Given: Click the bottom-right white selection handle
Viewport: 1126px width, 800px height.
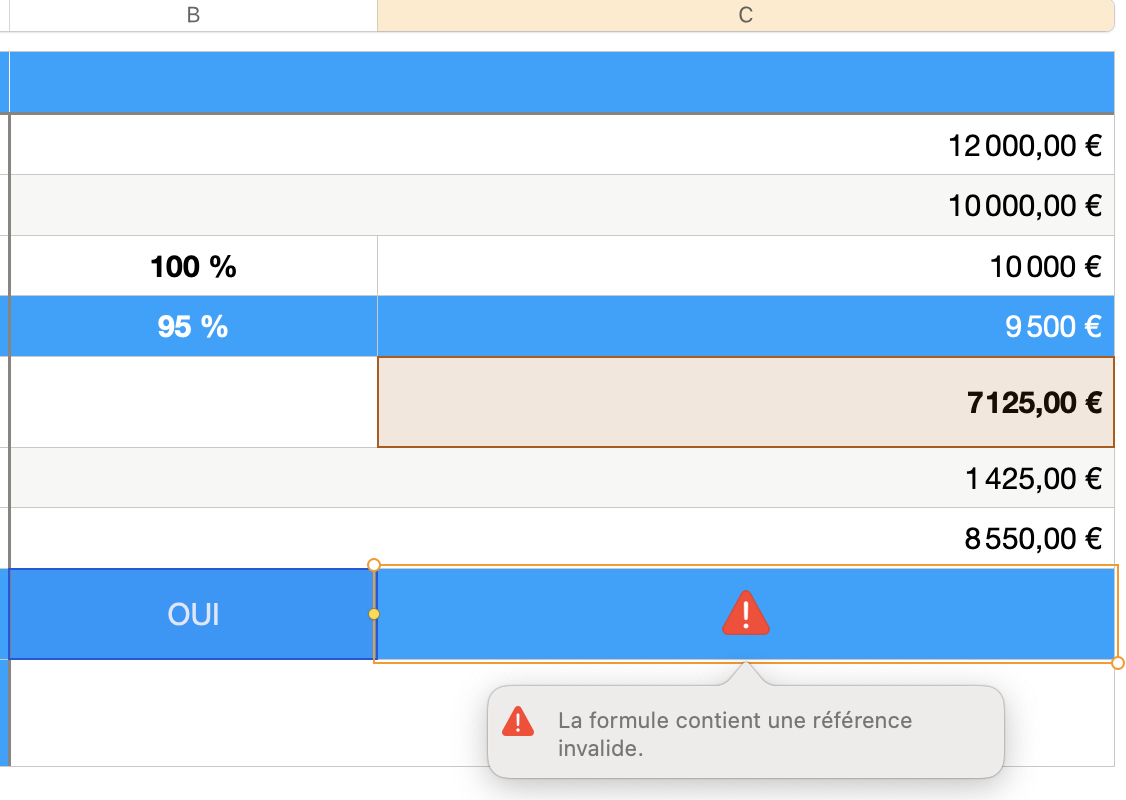Looking at the screenshot, I should point(1118,662).
